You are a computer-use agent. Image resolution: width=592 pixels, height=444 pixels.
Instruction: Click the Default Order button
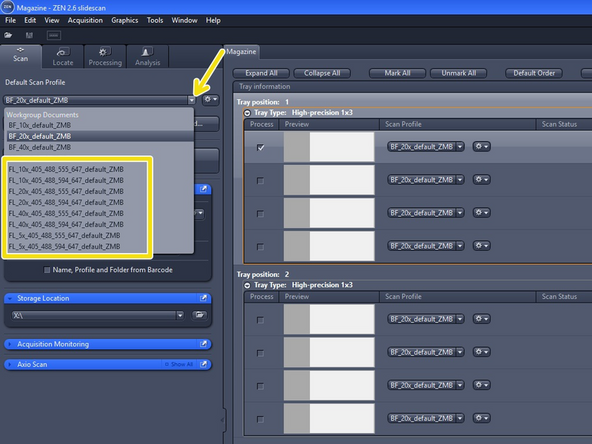tap(534, 73)
